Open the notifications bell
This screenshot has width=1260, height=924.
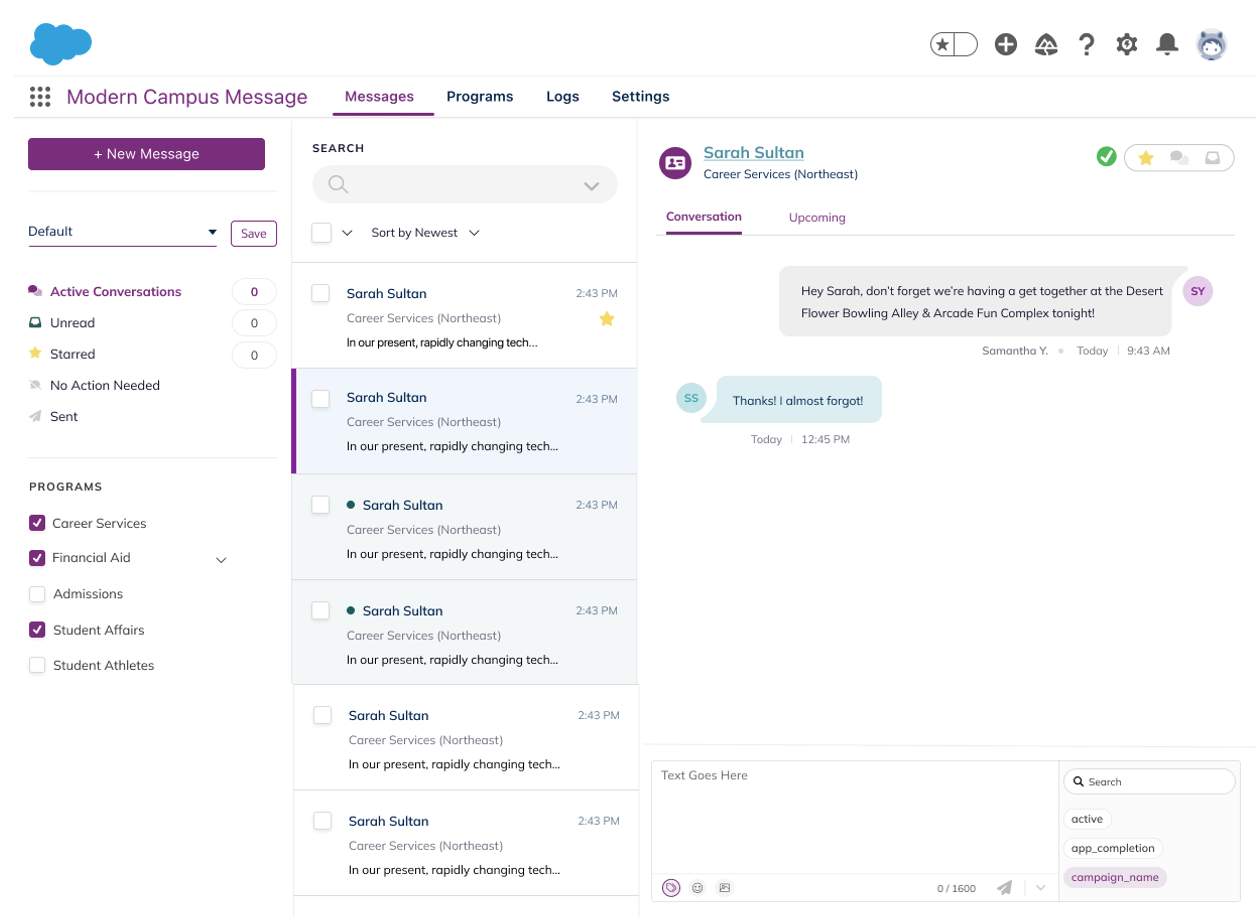pos(1167,44)
